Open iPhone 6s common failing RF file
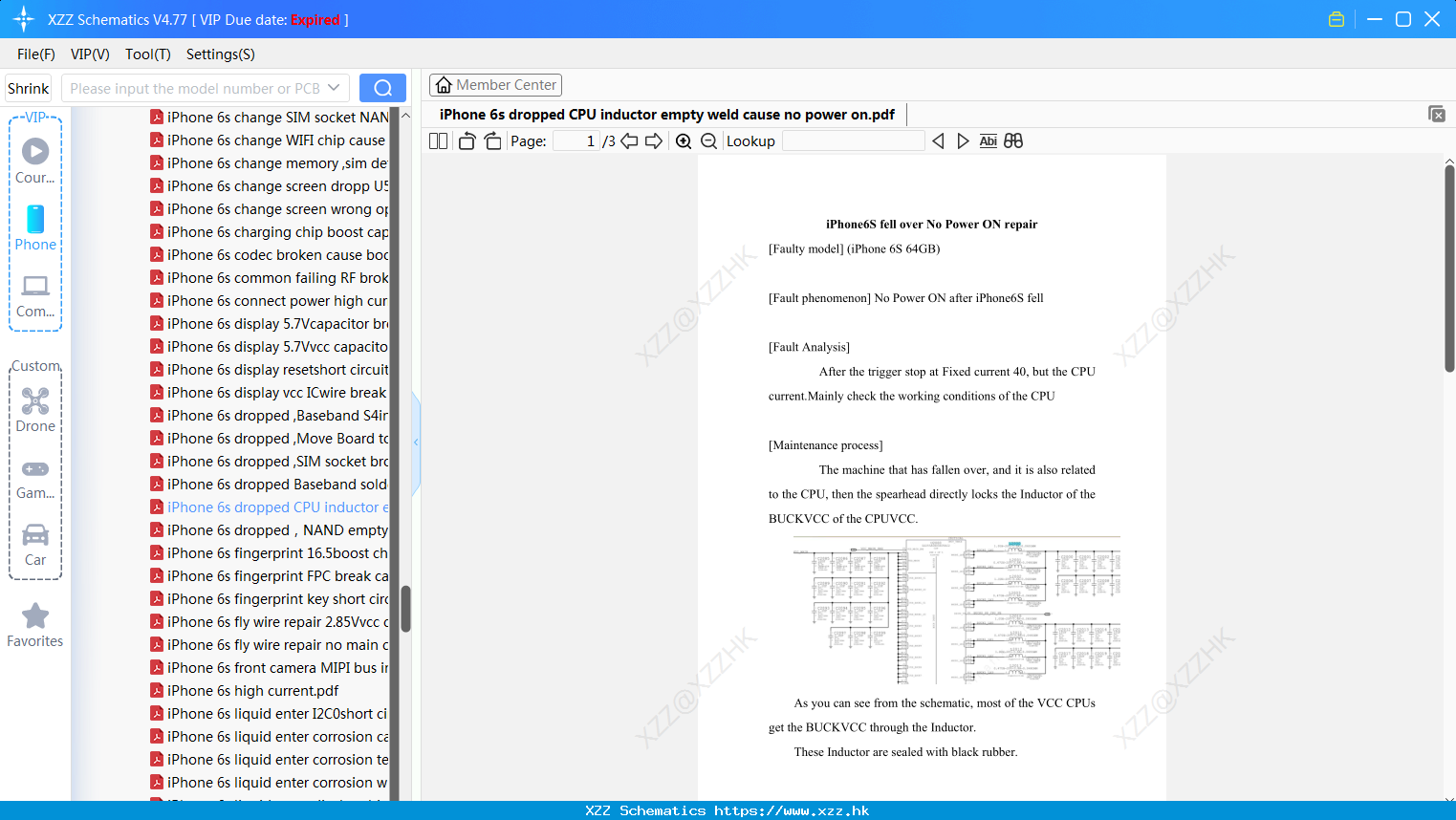The height and width of the screenshot is (820, 1456). pos(270,278)
